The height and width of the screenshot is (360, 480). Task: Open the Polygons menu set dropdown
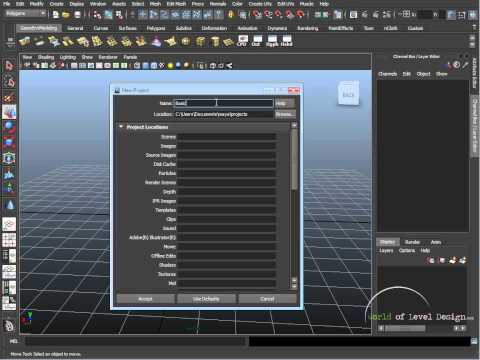[26, 14]
